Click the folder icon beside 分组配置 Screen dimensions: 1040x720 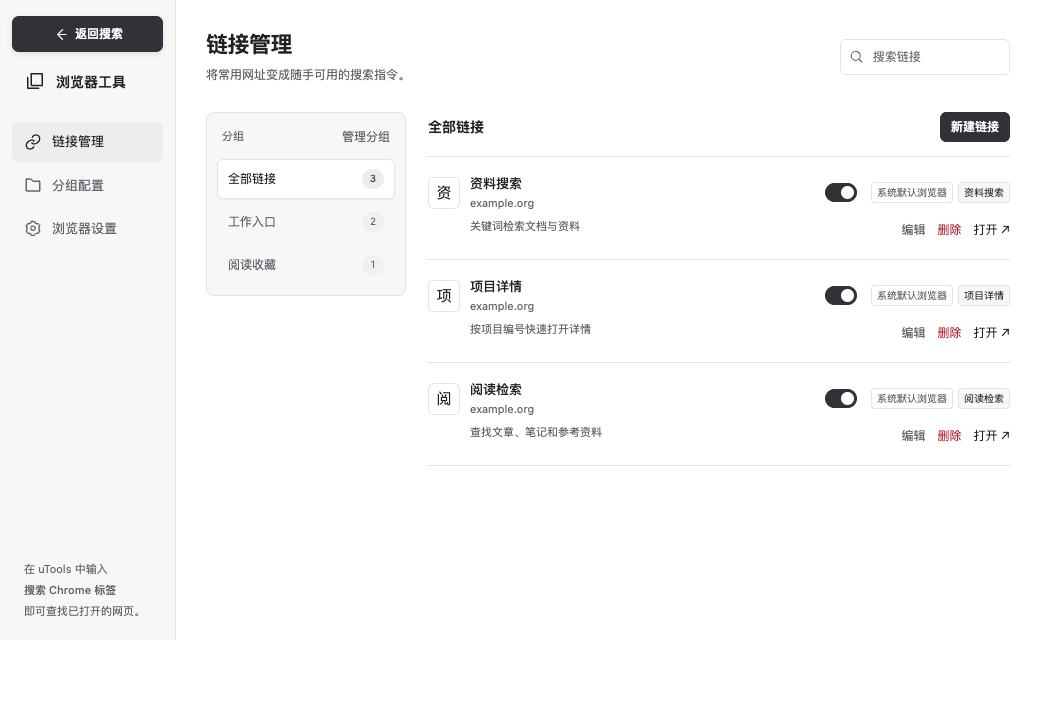point(33,185)
